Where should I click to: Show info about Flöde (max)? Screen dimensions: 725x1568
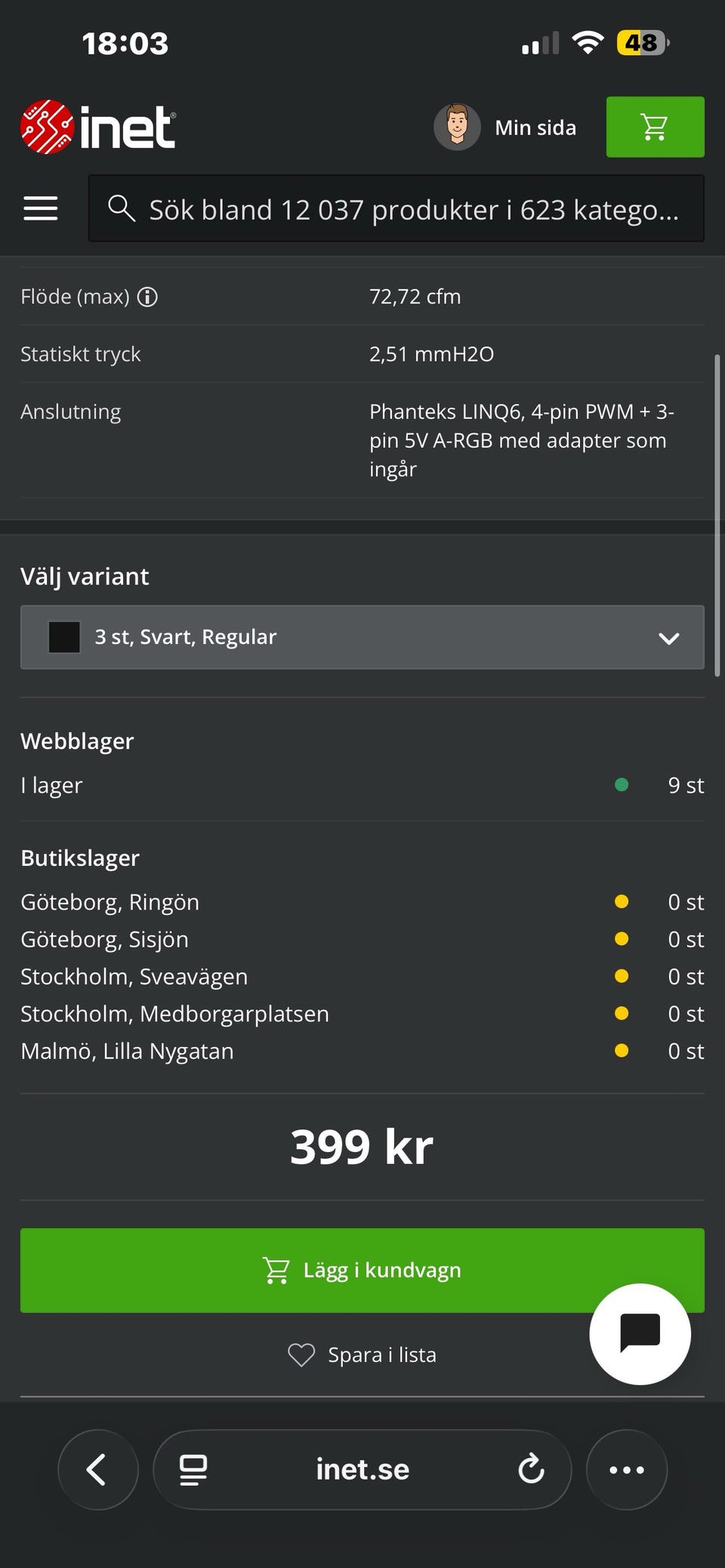148,297
